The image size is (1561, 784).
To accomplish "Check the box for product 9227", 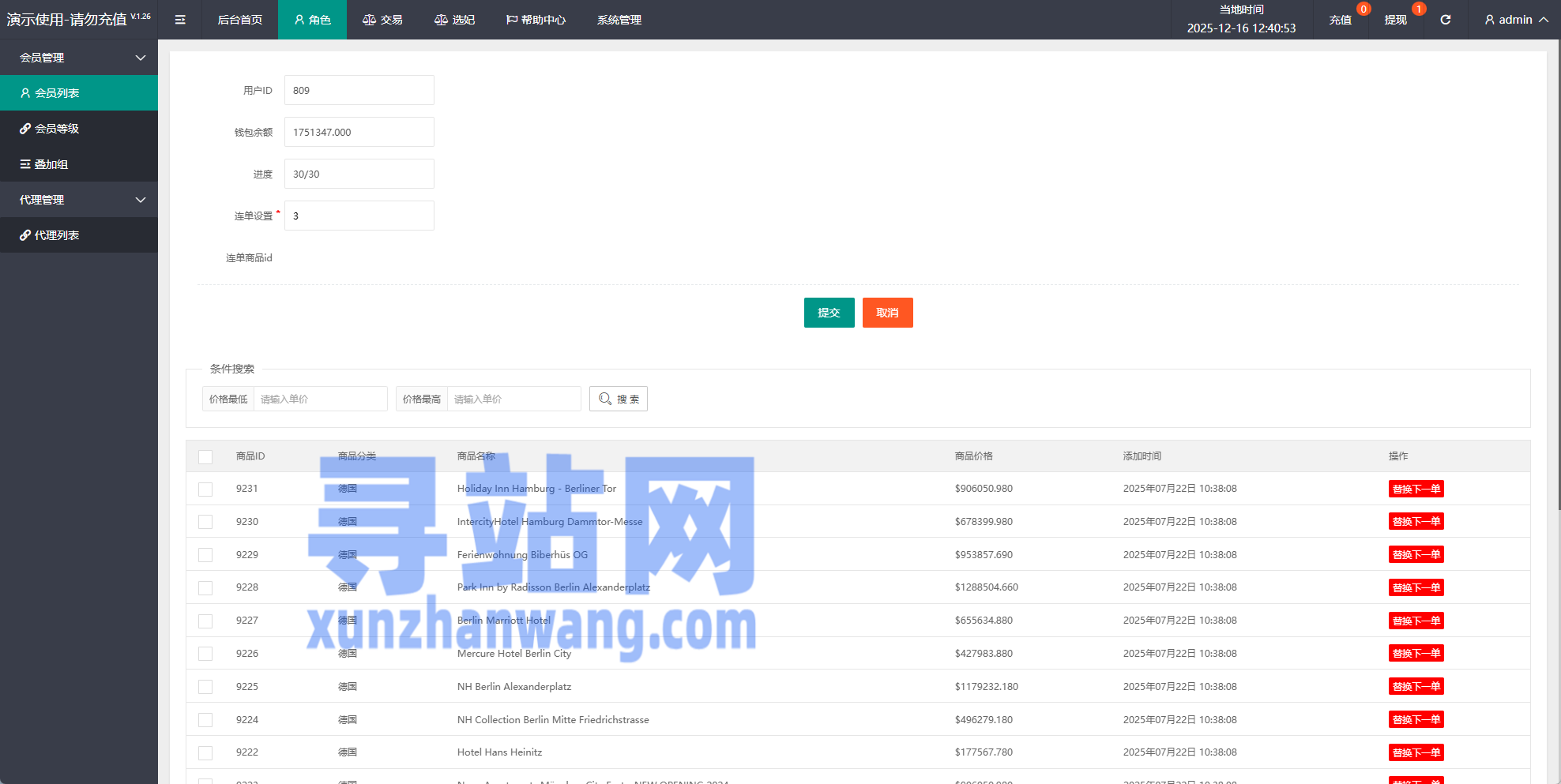I will click(205, 621).
